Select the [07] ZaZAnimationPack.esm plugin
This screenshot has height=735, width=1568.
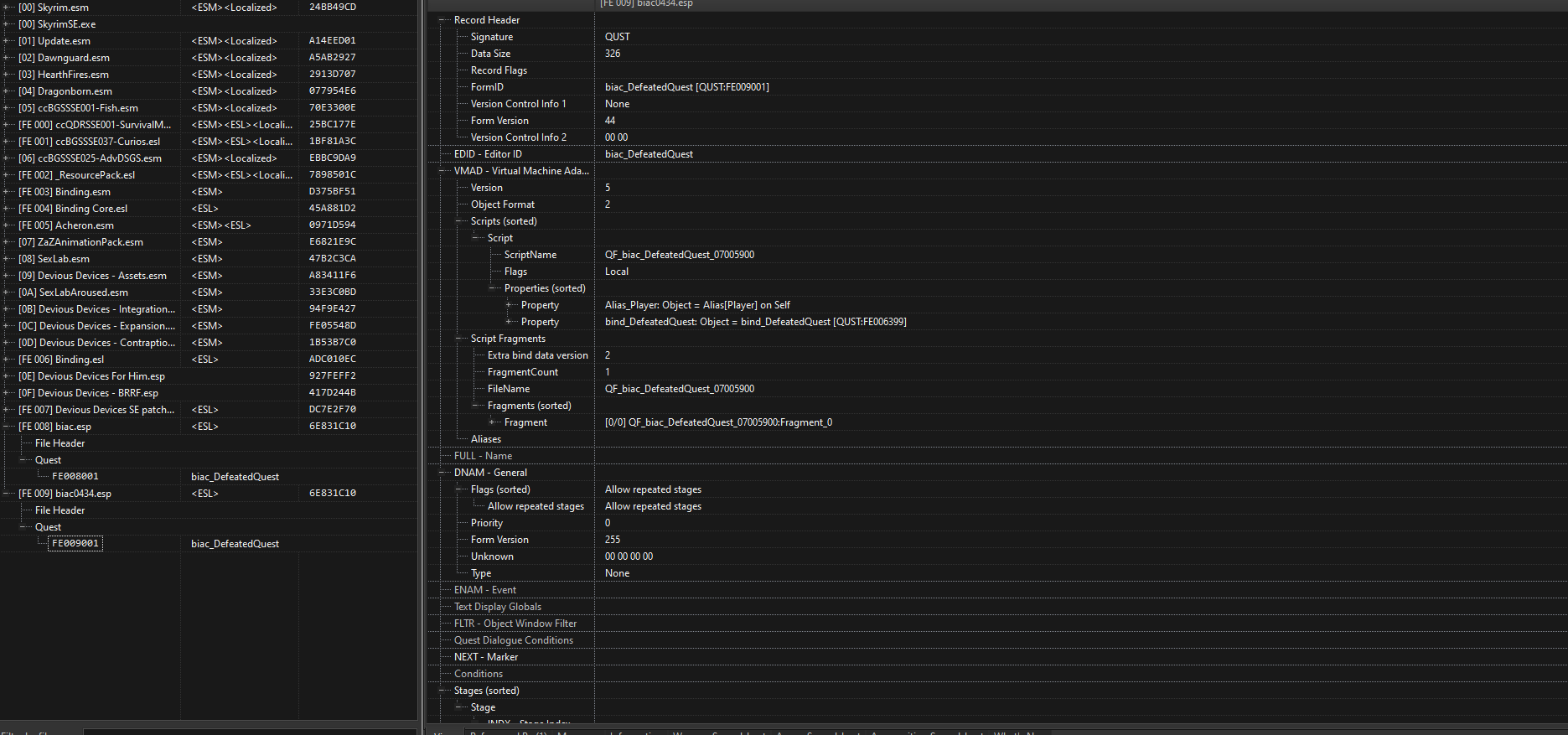click(x=80, y=242)
